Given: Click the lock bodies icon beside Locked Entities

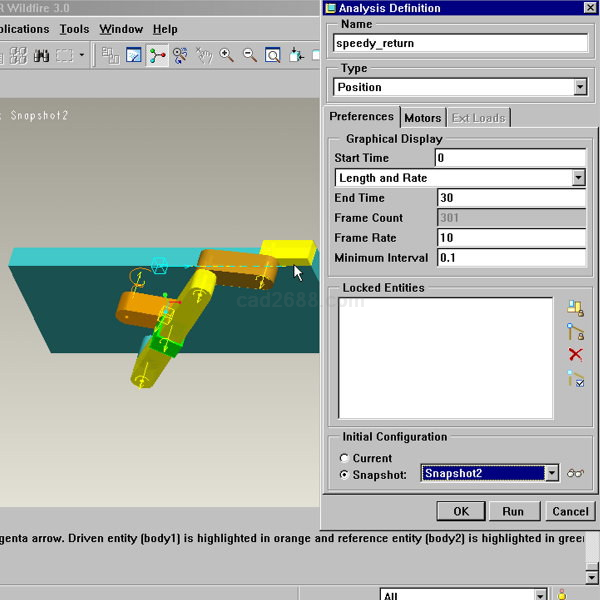Looking at the screenshot, I should click(575, 308).
